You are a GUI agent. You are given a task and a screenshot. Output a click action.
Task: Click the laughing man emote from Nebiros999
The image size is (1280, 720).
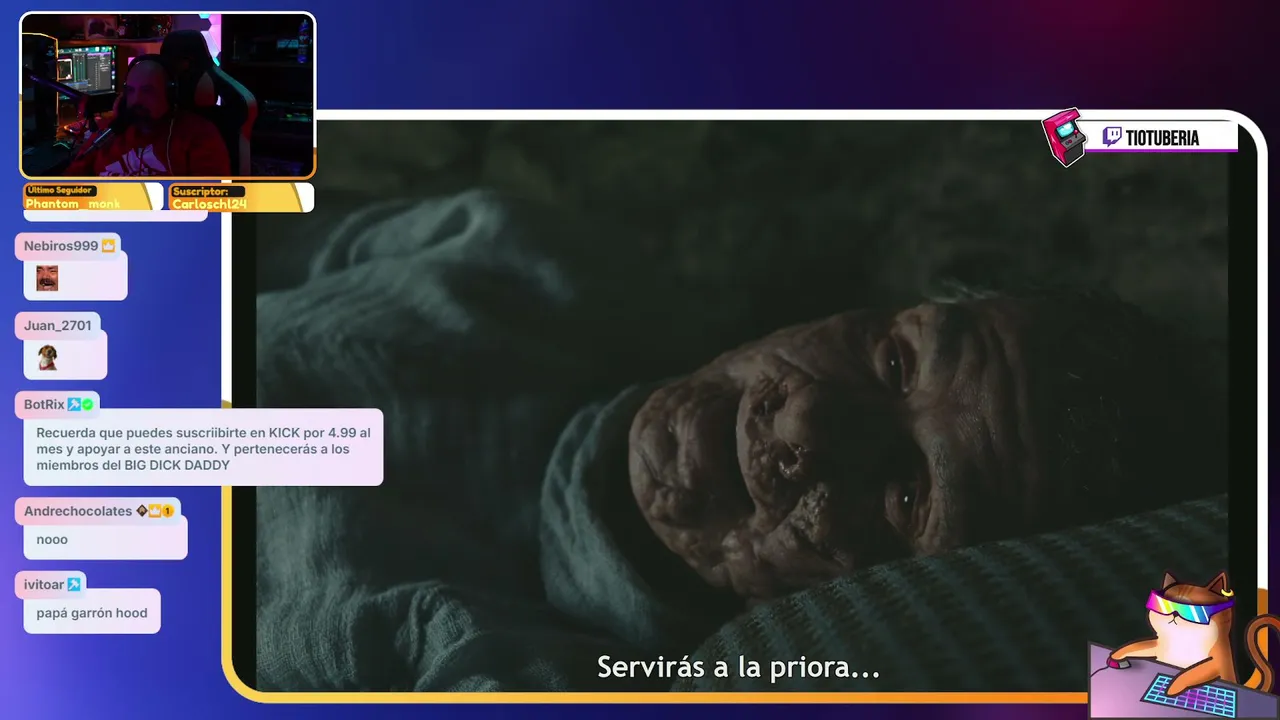pos(47,278)
